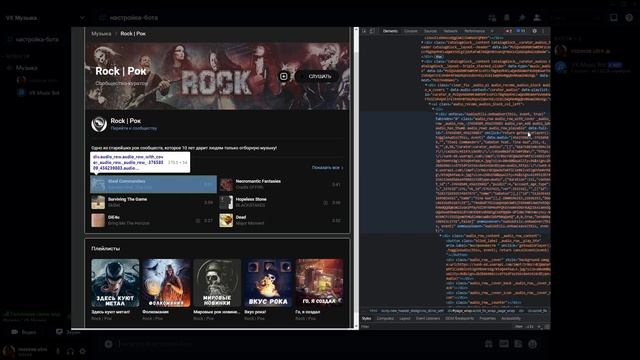Open the Здесь куют метал playlist cover
640x360 pixels.
115,283
